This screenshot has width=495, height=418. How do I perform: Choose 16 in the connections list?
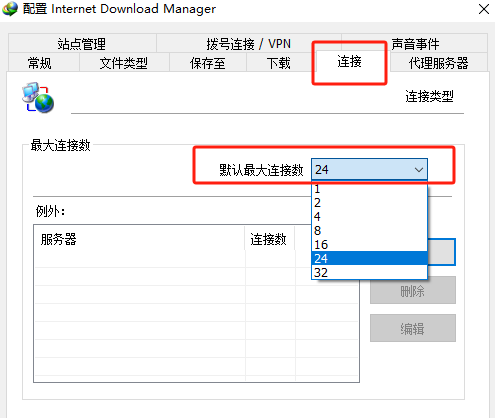tap(369, 244)
